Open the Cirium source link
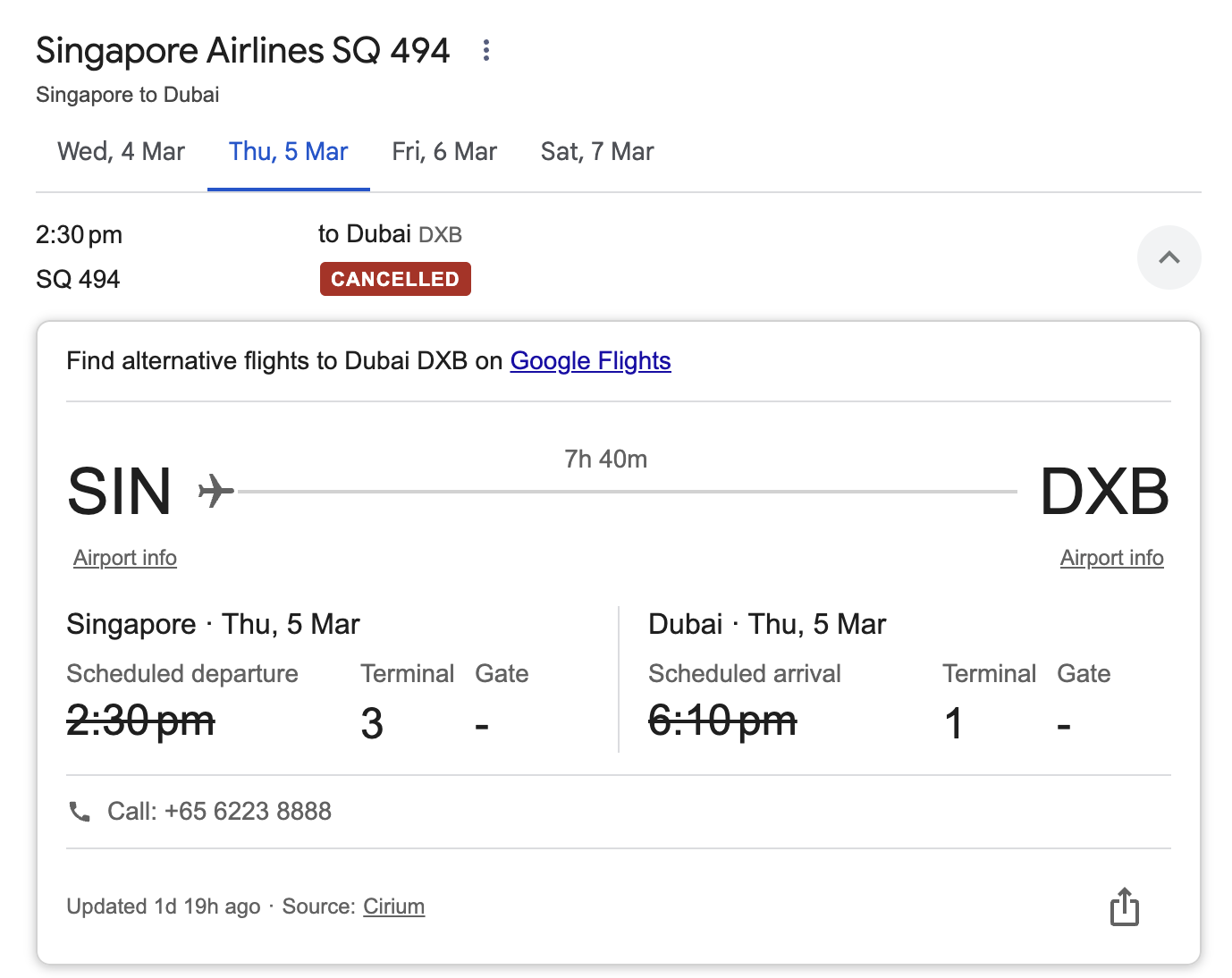1232x978 pixels. pyautogui.click(x=394, y=906)
